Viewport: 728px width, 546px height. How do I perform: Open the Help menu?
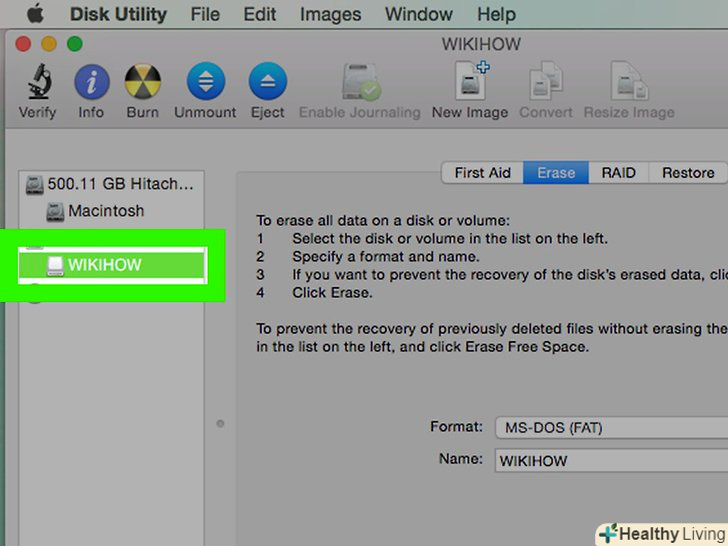coord(496,14)
